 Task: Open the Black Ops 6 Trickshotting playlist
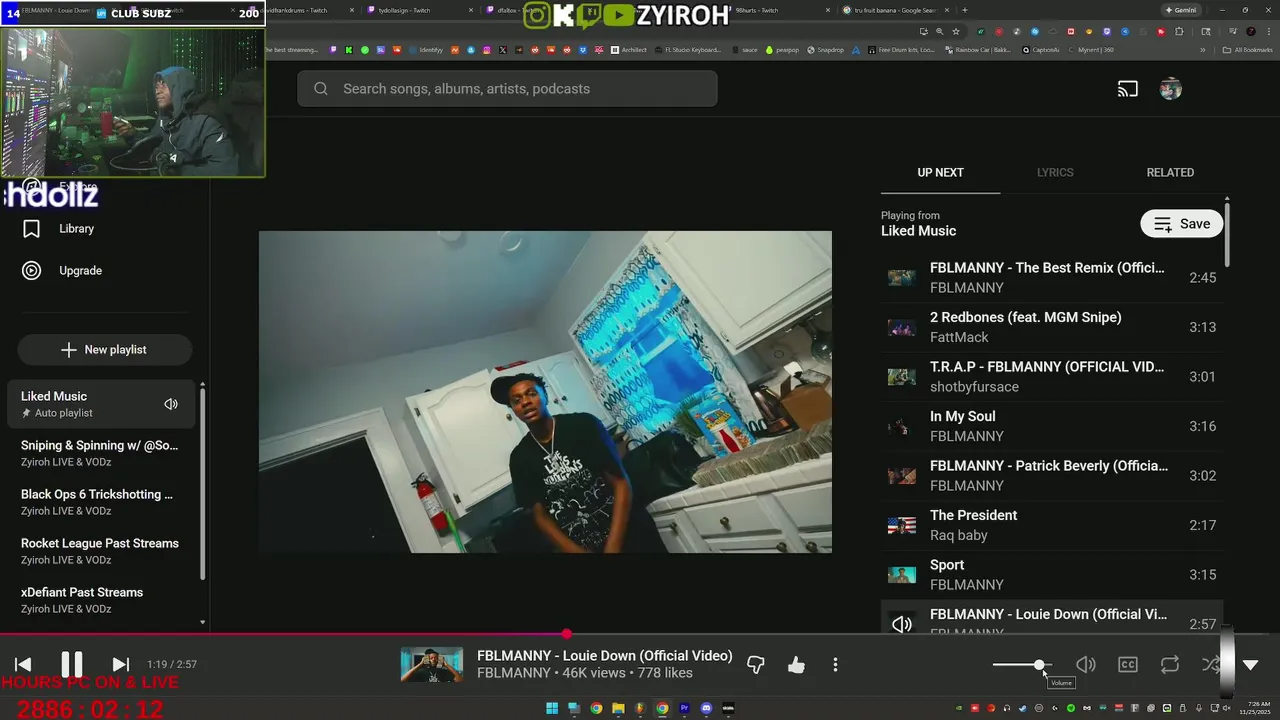[102, 502]
